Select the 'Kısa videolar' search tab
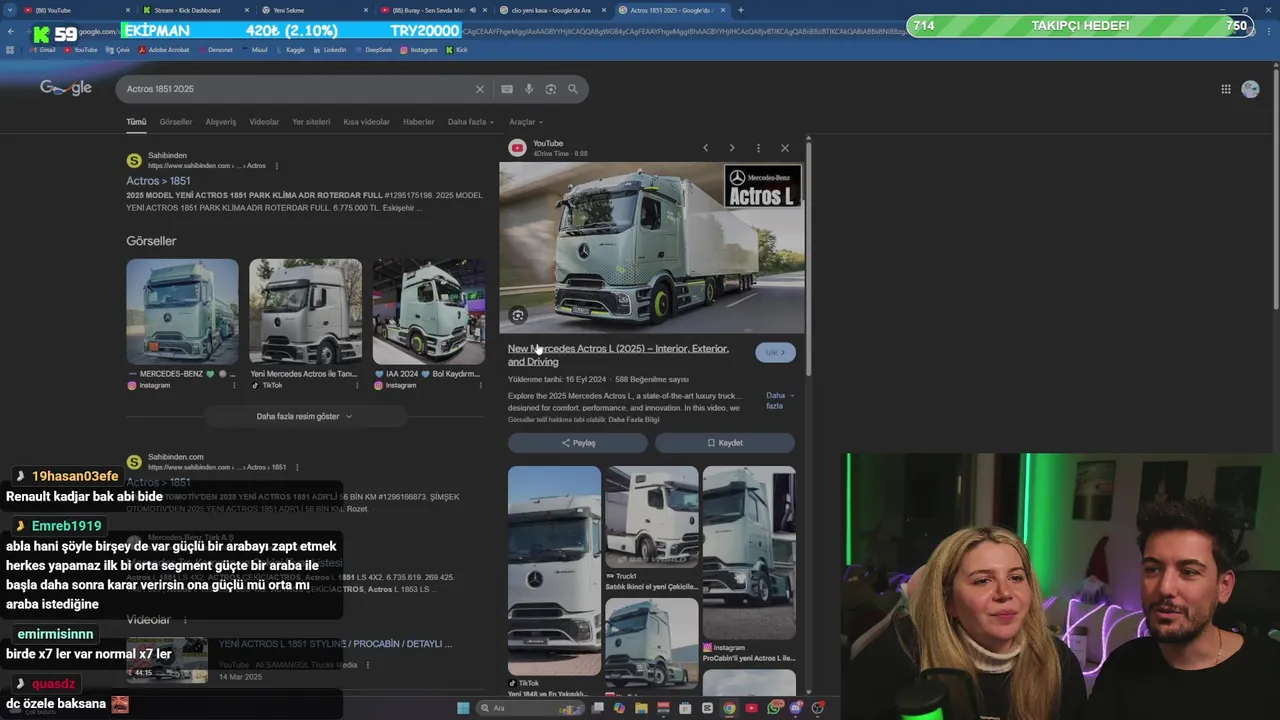1280x720 pixels. click(366, 122)
